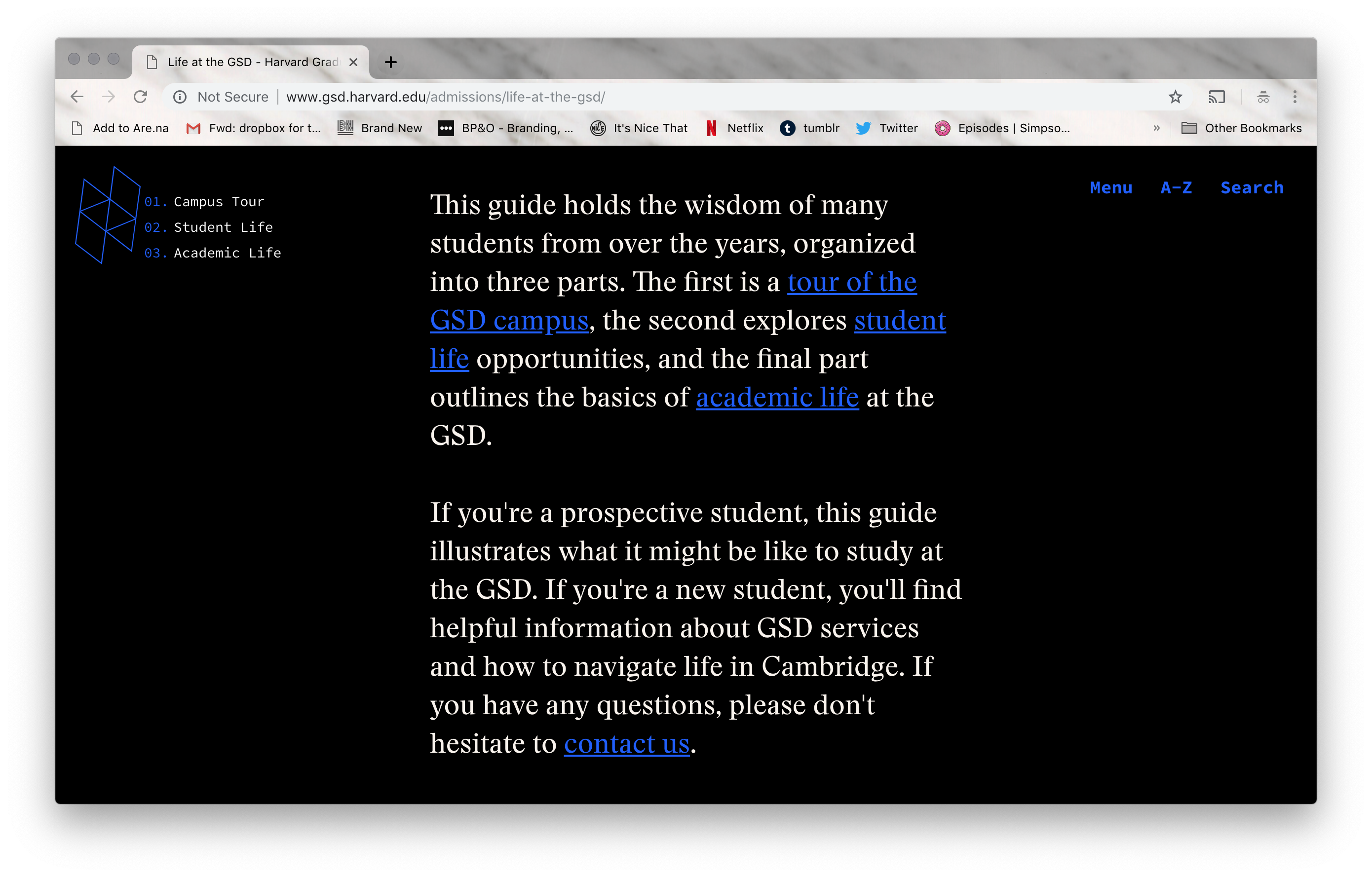Open the Search link

[1252, 188]
